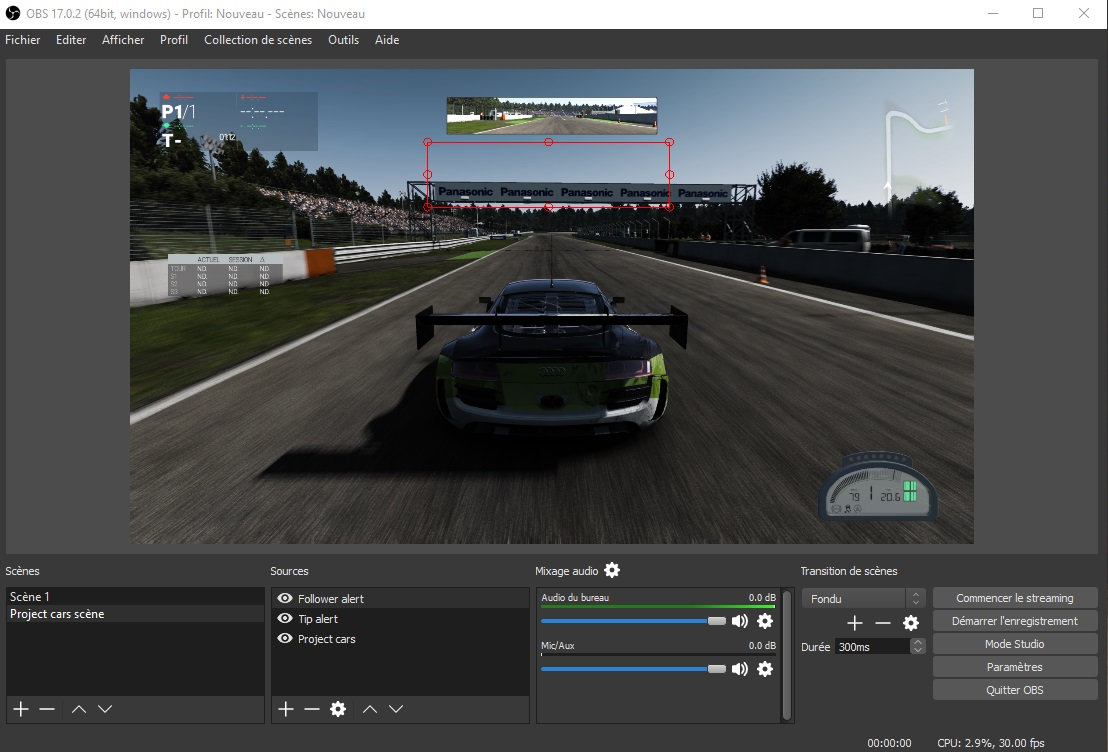Open Mic/Aux audio settings gear

tap(765, 669)
